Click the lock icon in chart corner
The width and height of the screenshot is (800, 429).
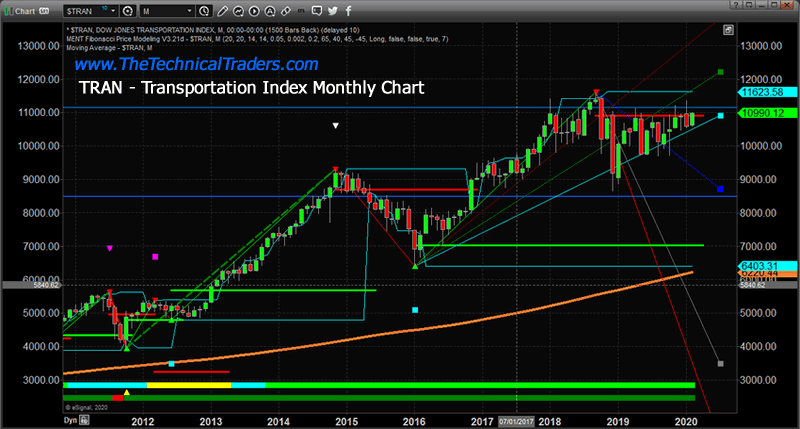729,30
